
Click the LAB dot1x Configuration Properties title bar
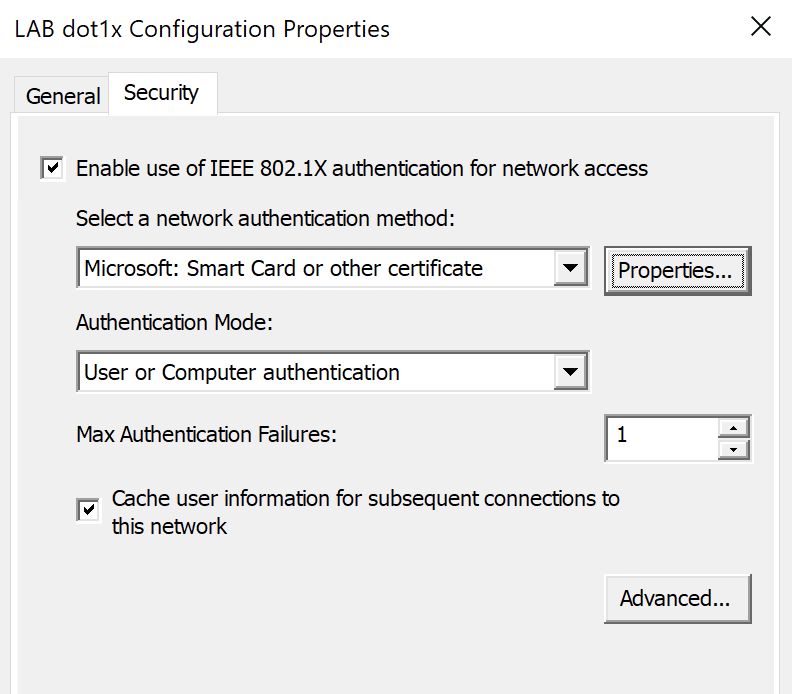(300, 28)
